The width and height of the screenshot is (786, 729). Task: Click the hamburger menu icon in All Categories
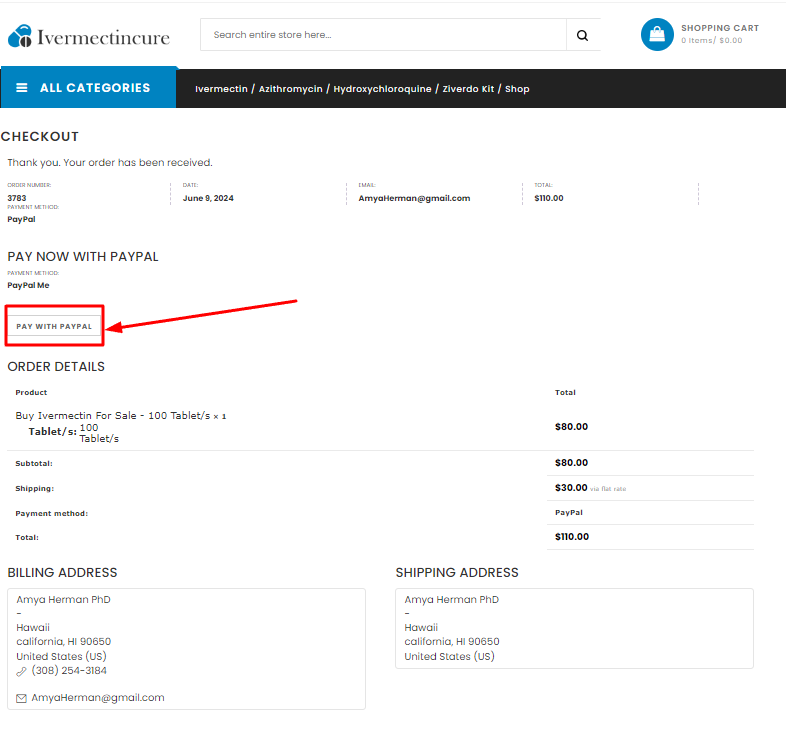coord(22,88)
